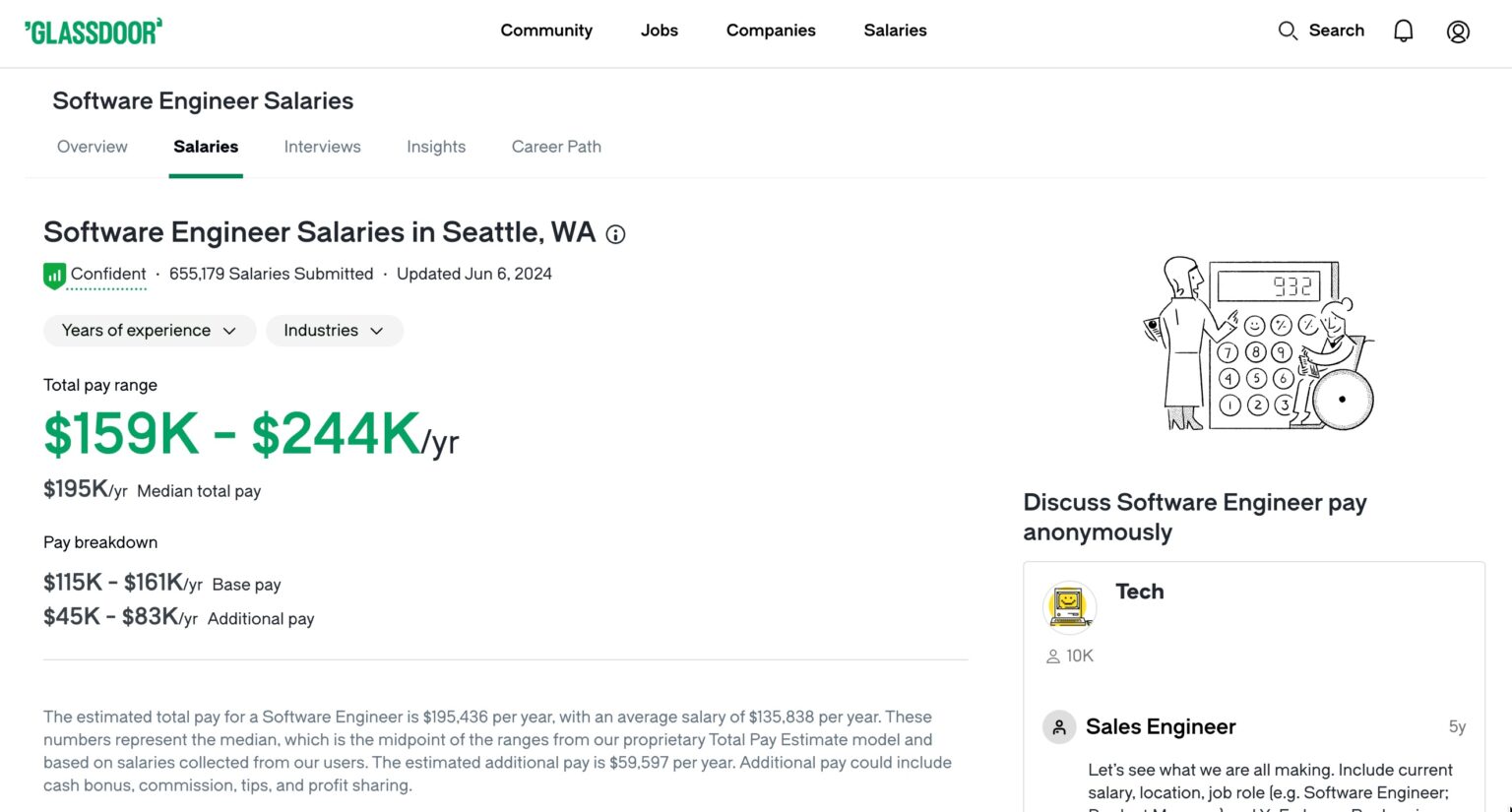1512x812 pixels.
Task: Open account menu via profile icon
Action: [1458, 31]
